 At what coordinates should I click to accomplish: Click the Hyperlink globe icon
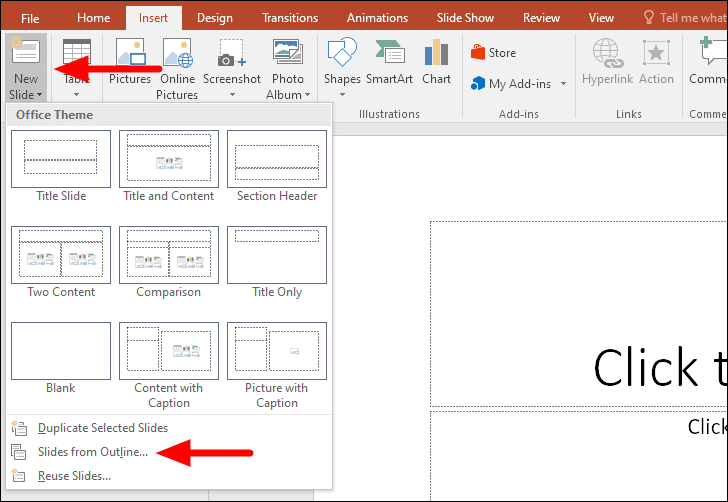607,53
